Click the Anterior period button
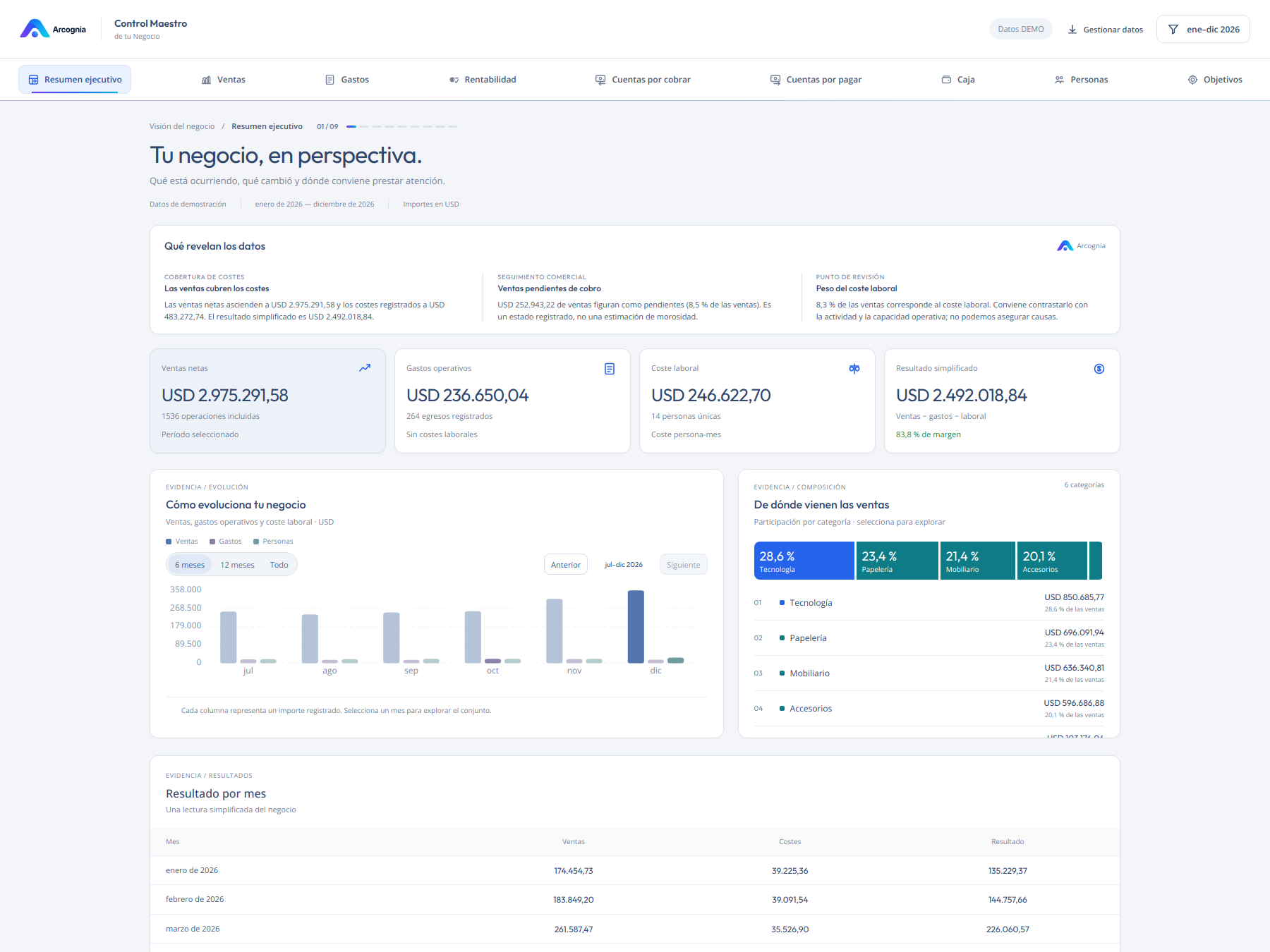Screen dimensions: 1270x952 566,565
